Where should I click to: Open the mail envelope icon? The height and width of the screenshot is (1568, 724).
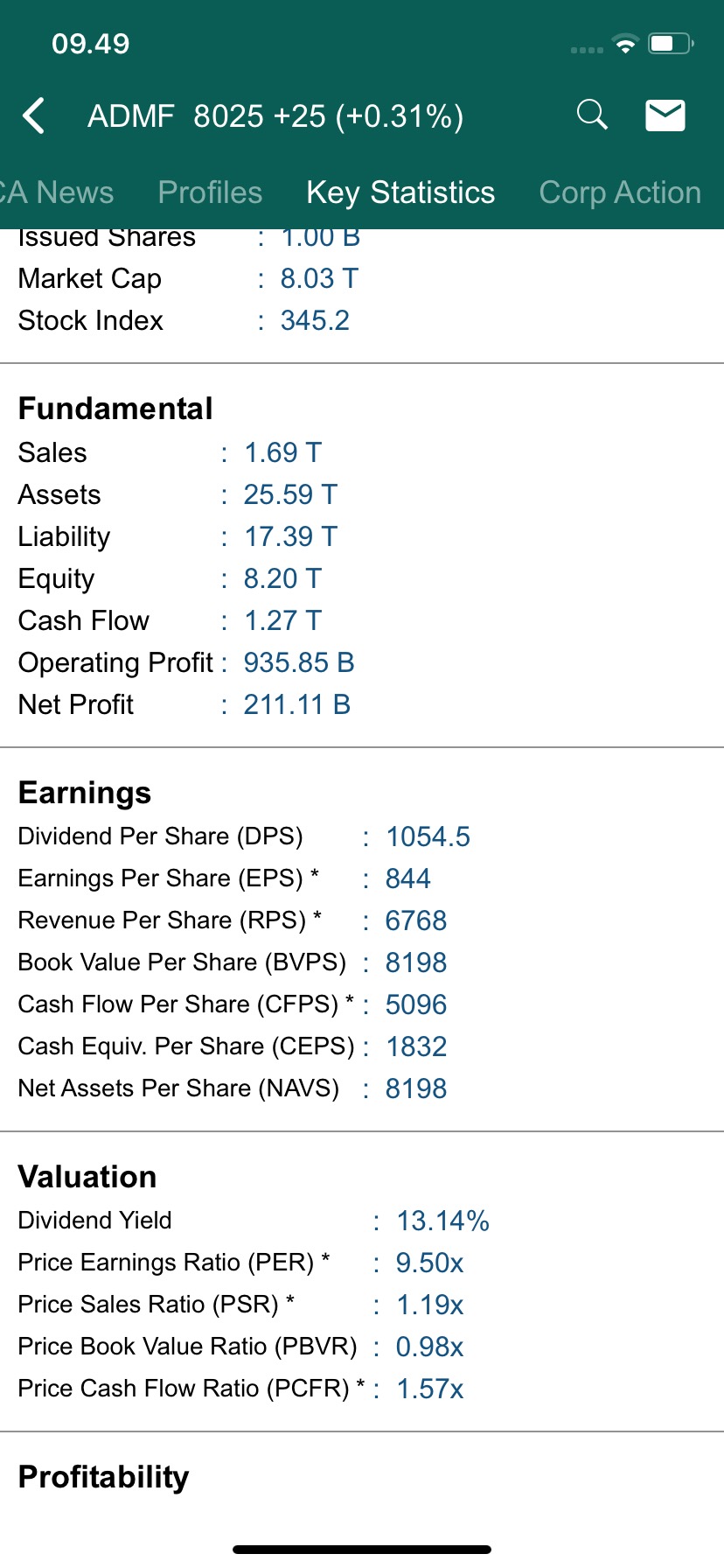665,115
